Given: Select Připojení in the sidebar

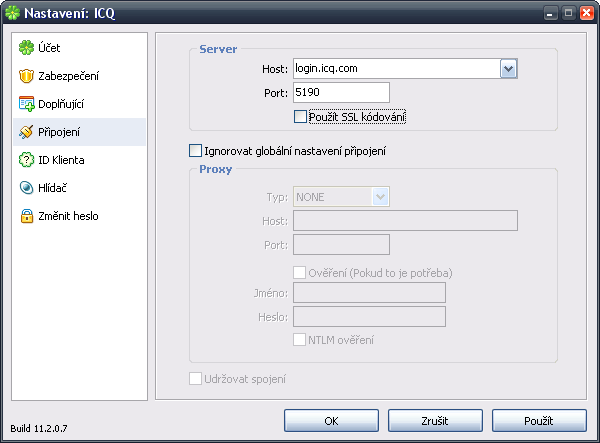Looking at the screenshot, I should 79,132.
